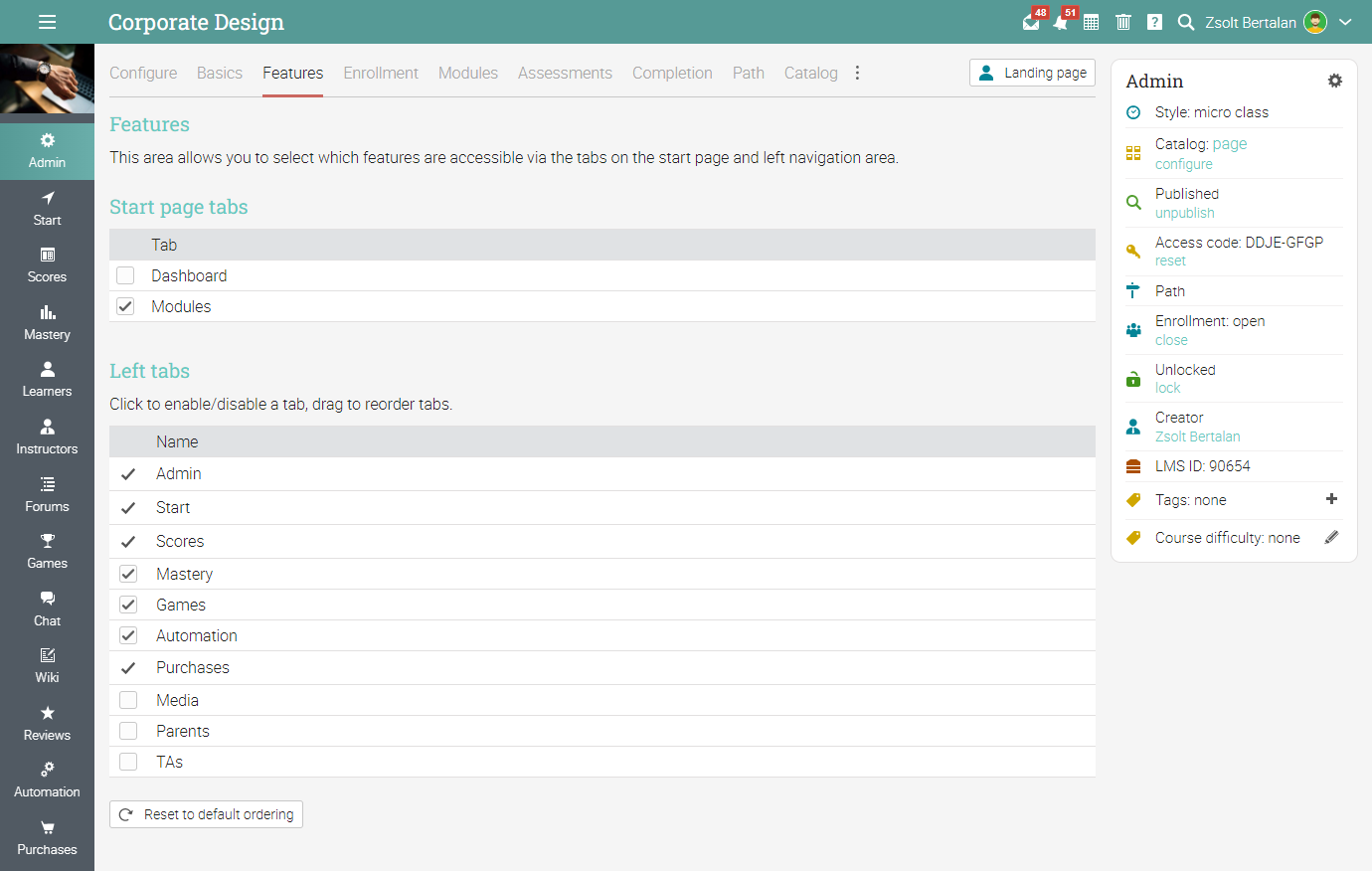
Task: Click the Scores row in Left tabs list
Action: pyautogui.click(x=602, y=541)
